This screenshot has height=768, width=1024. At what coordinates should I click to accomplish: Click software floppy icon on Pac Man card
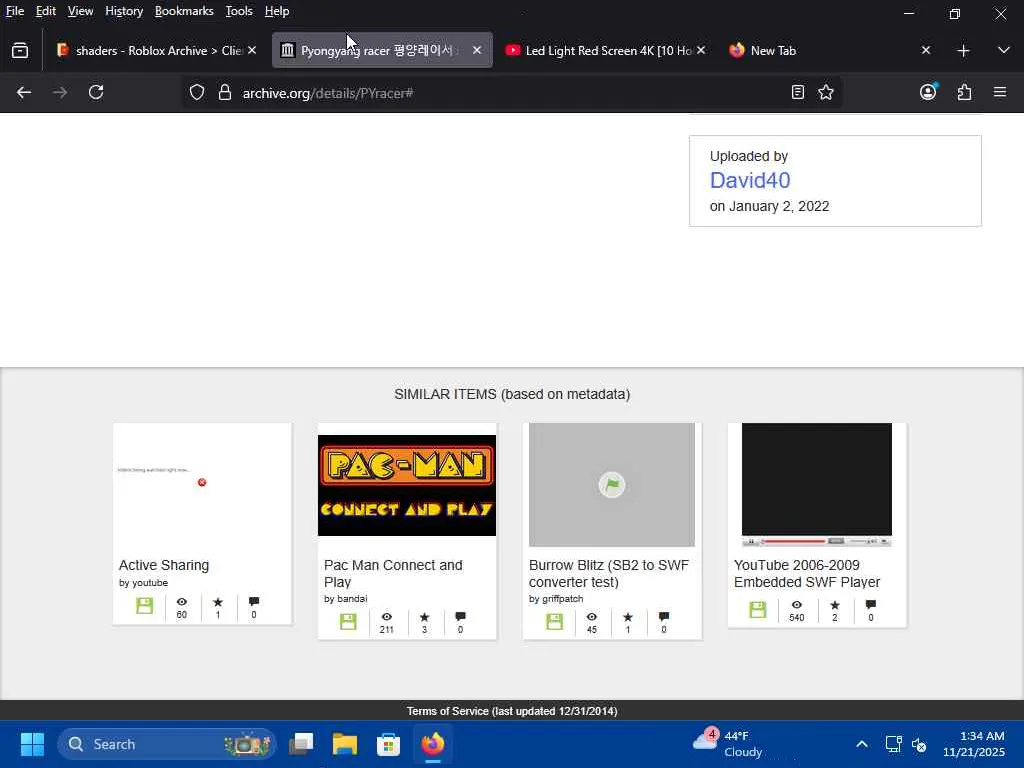point(348,621)
